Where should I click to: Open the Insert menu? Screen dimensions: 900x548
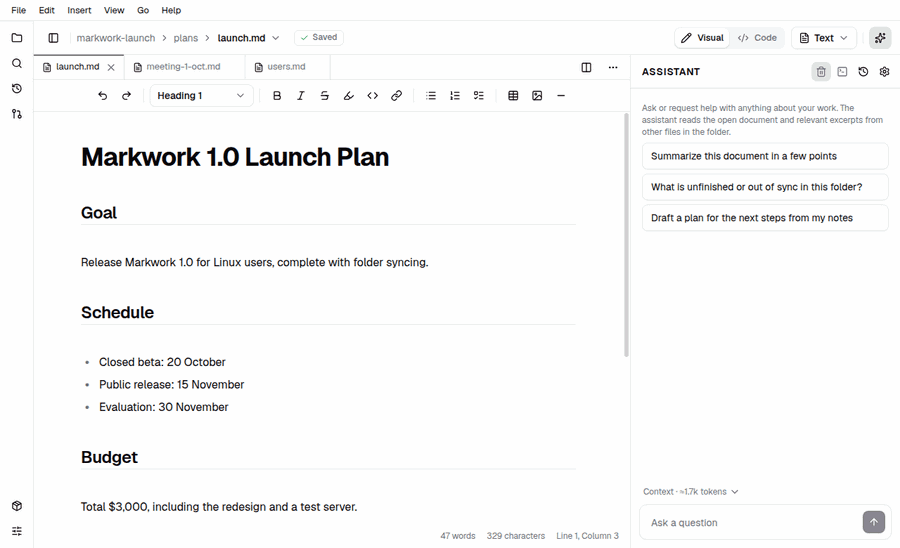point(79,10)
